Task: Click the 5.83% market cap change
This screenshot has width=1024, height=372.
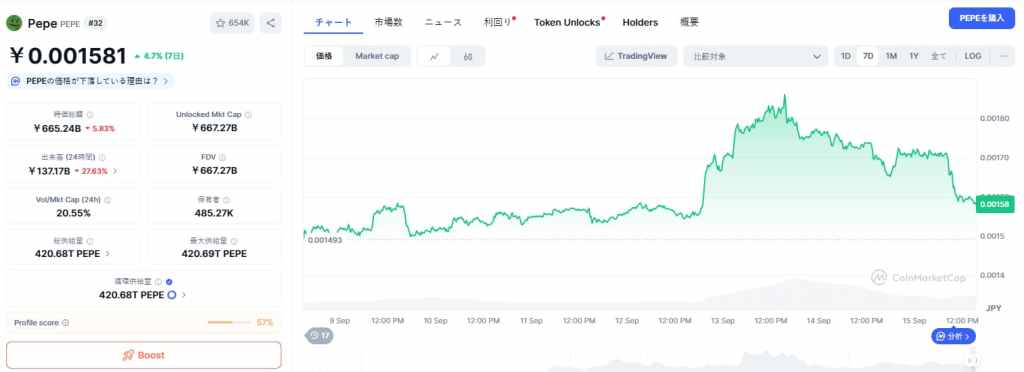Action: pyautogui.click(x=100, y=129)
